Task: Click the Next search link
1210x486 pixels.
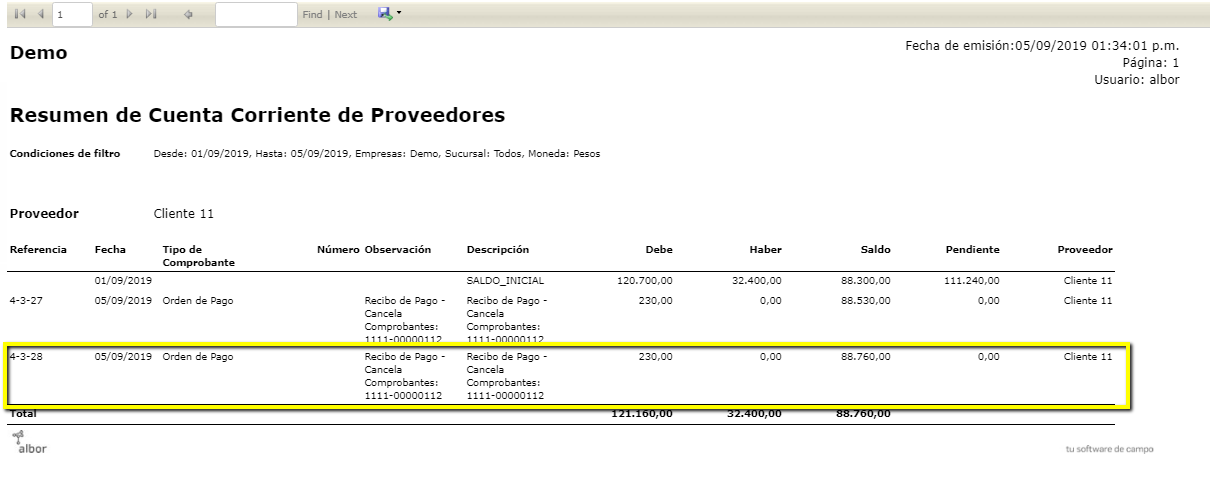Action: pyautogui.click(x=346, y=15)
